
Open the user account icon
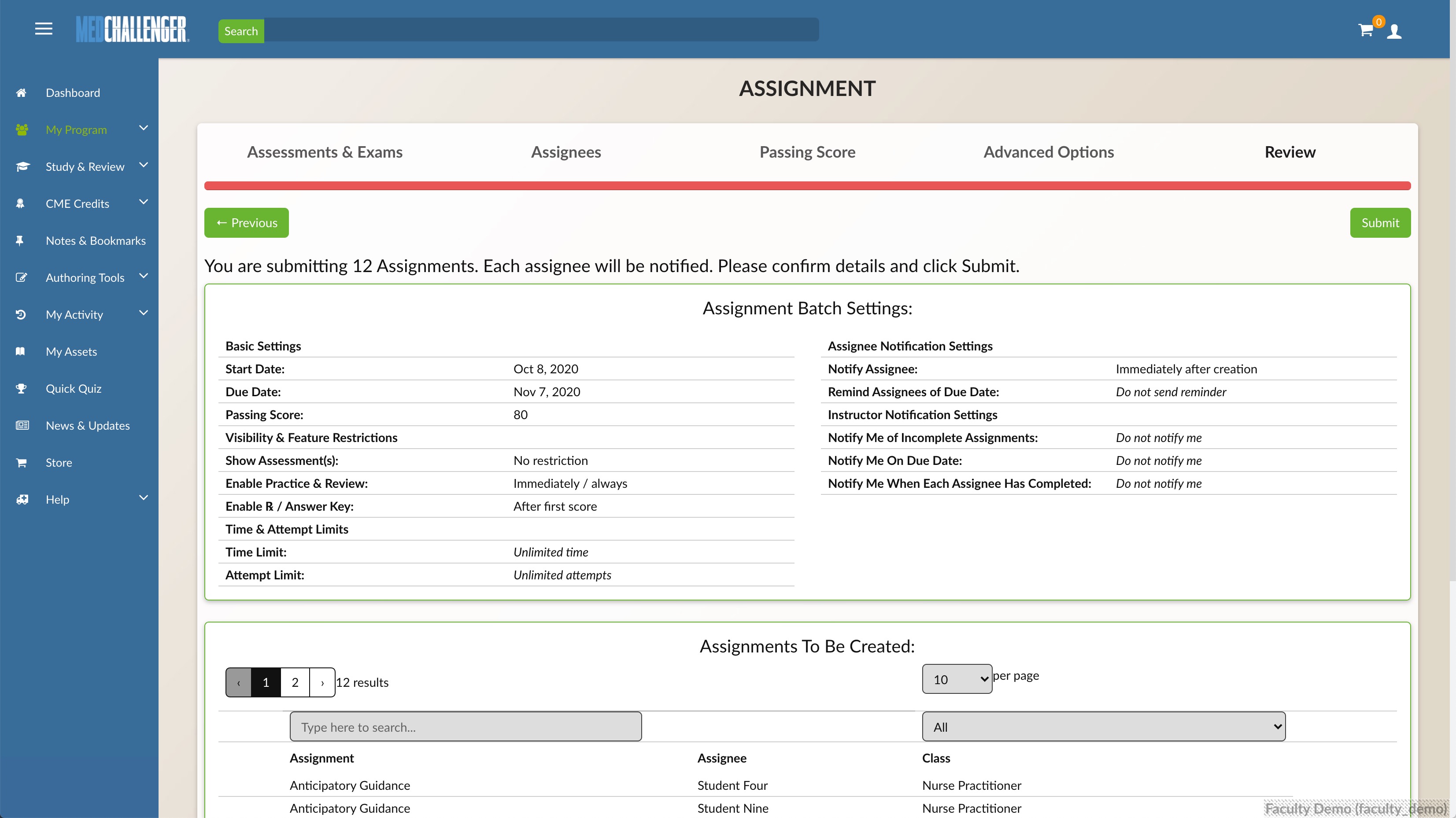(1394, 31)
